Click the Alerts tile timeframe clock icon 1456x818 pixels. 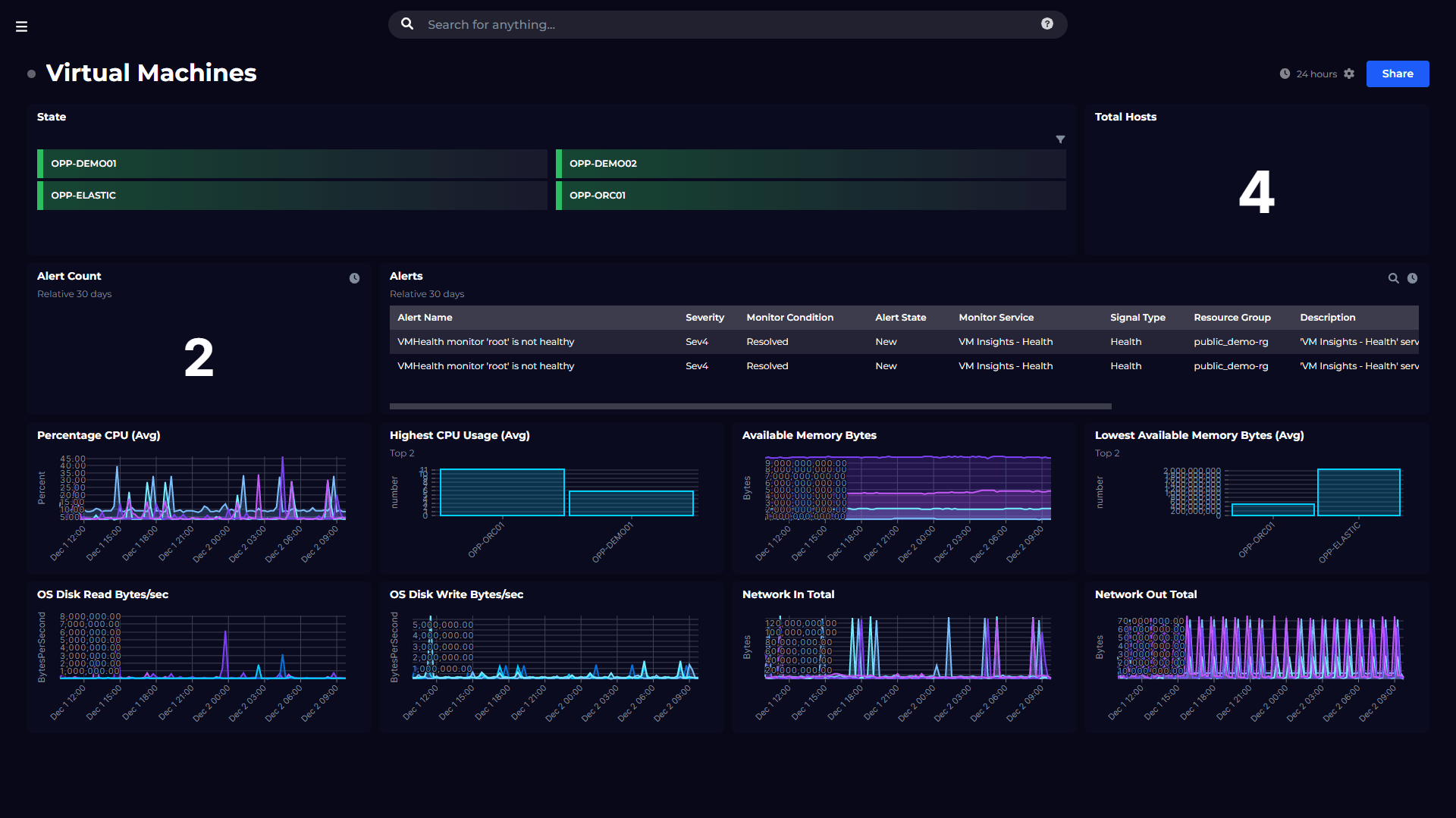(1412, 278)
